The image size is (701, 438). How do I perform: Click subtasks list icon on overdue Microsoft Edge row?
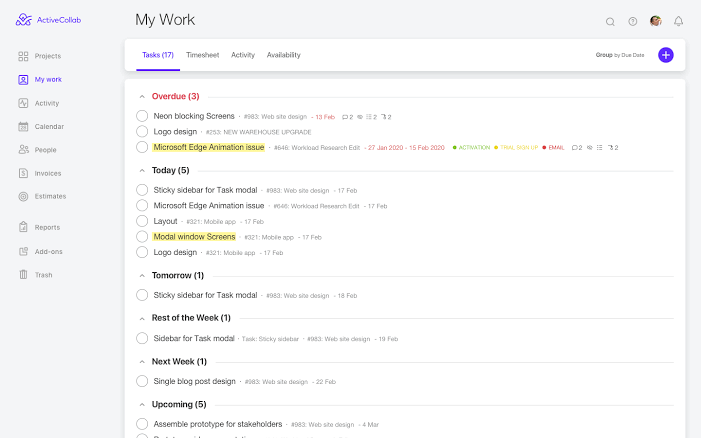[600, 147]
